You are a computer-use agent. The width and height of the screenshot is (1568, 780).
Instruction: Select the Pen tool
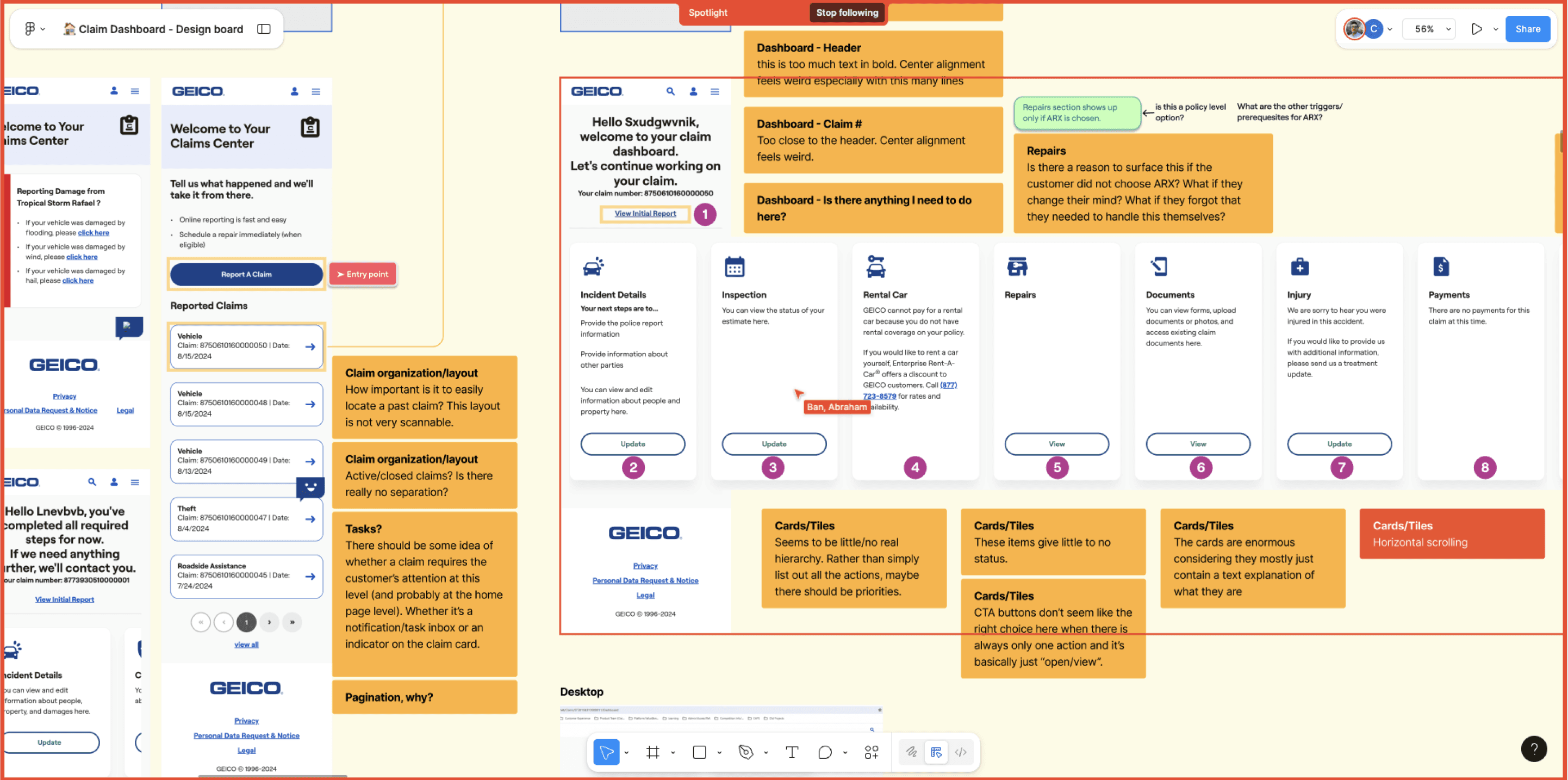click(x=745, y=753)
